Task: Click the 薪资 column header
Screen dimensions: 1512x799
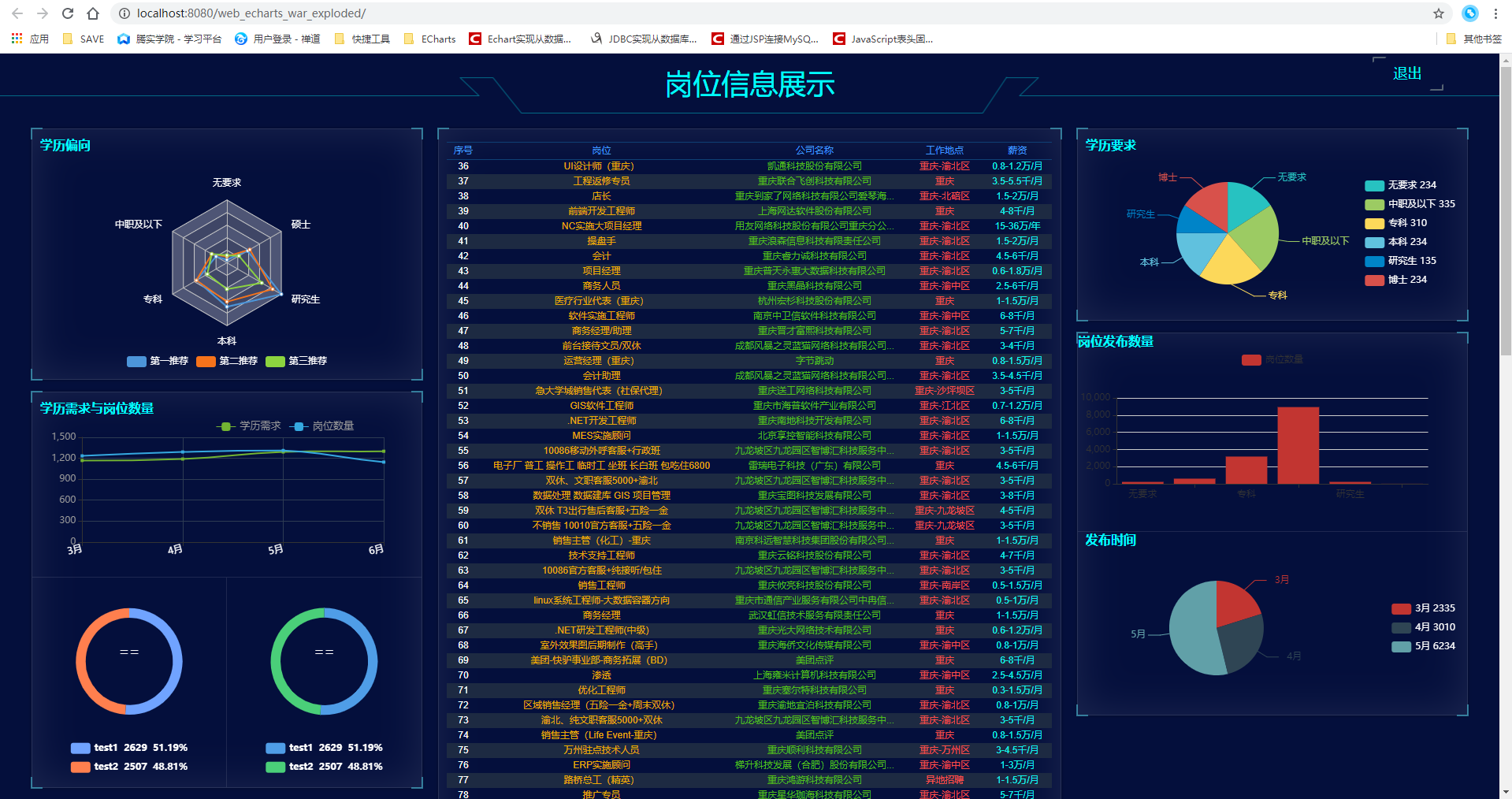Action: click(x=1016, y=151)
